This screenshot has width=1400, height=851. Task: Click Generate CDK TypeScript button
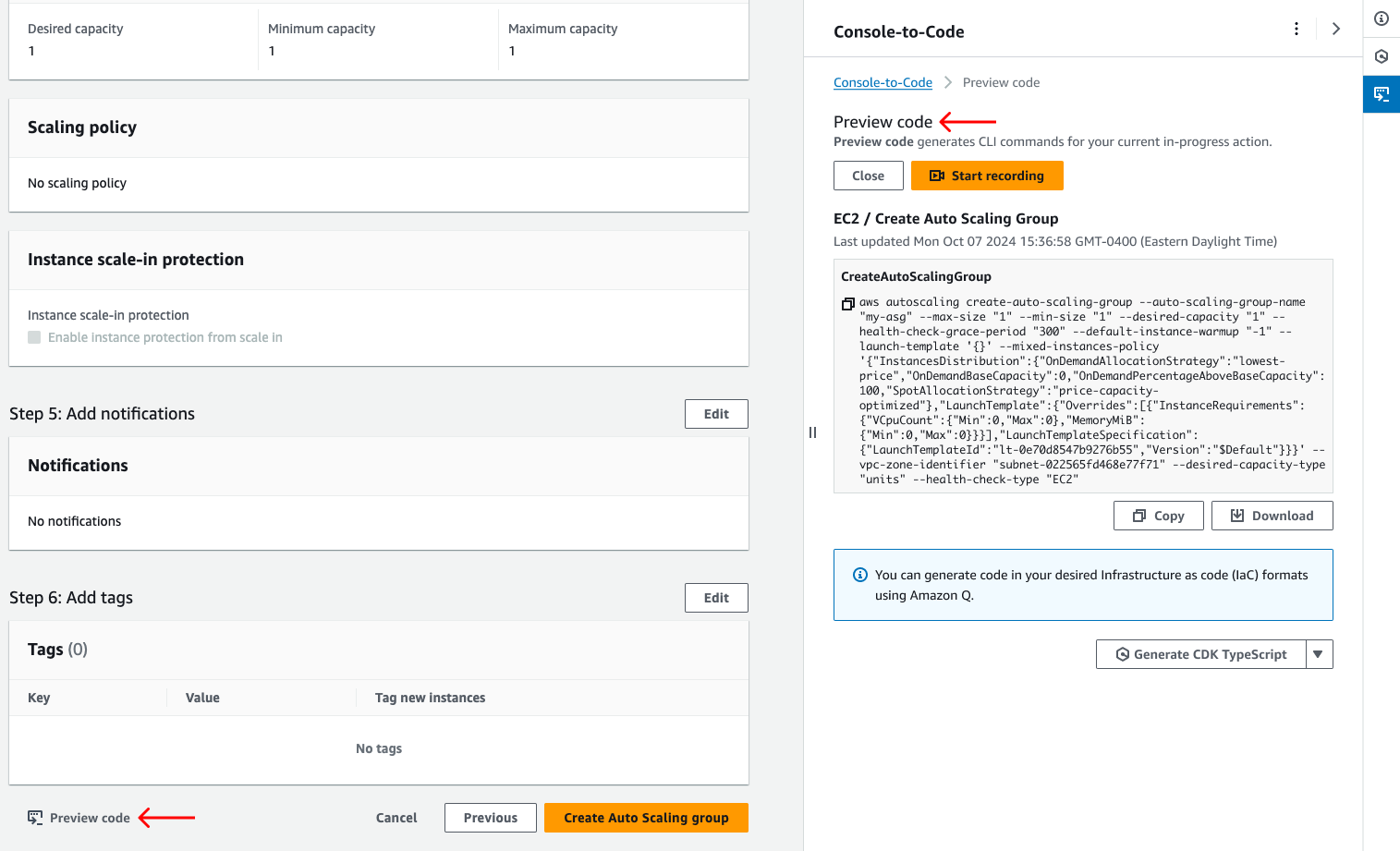[1200, 654]
